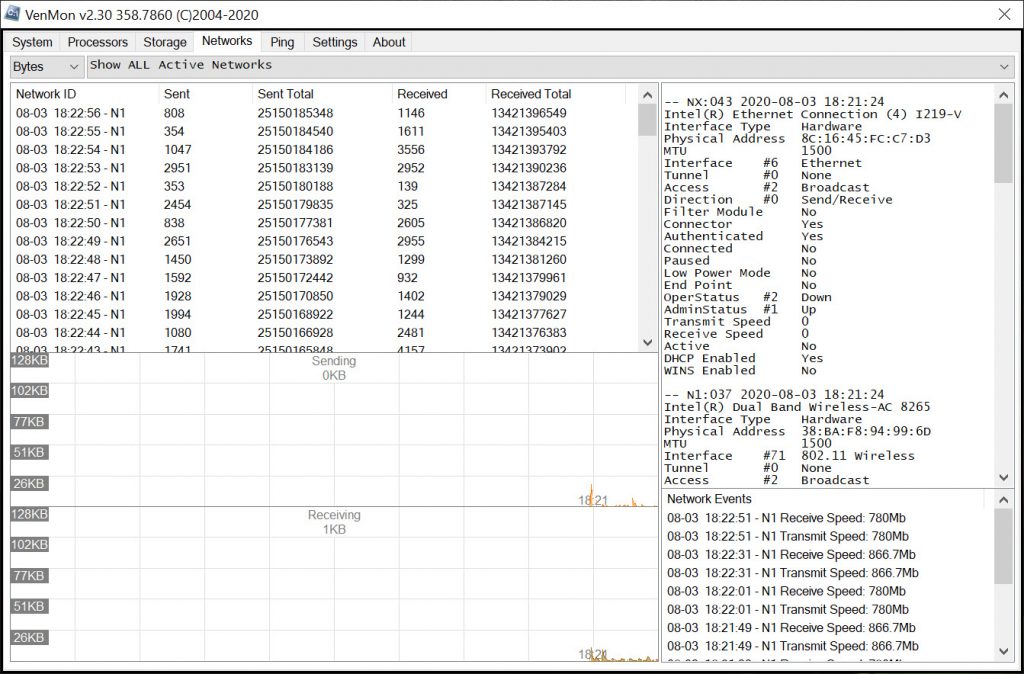View the About tab
Image resolution: width=1024 pixels, height=674 pixels.
click(x=389, y=42)
